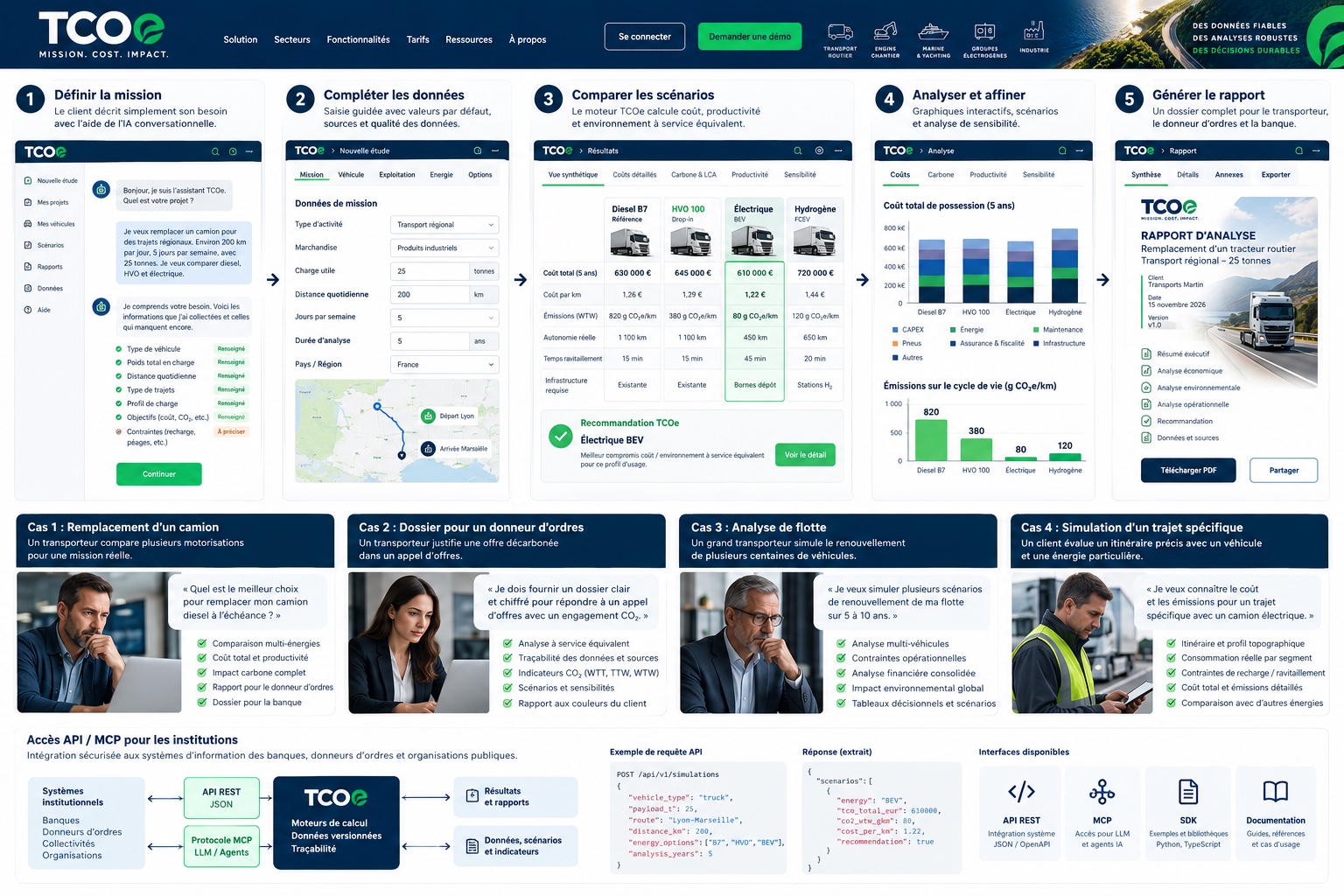Open the Industrie factory icon
The height and width of the screenshot is (896, 1344).
(x=1033, y=31)
